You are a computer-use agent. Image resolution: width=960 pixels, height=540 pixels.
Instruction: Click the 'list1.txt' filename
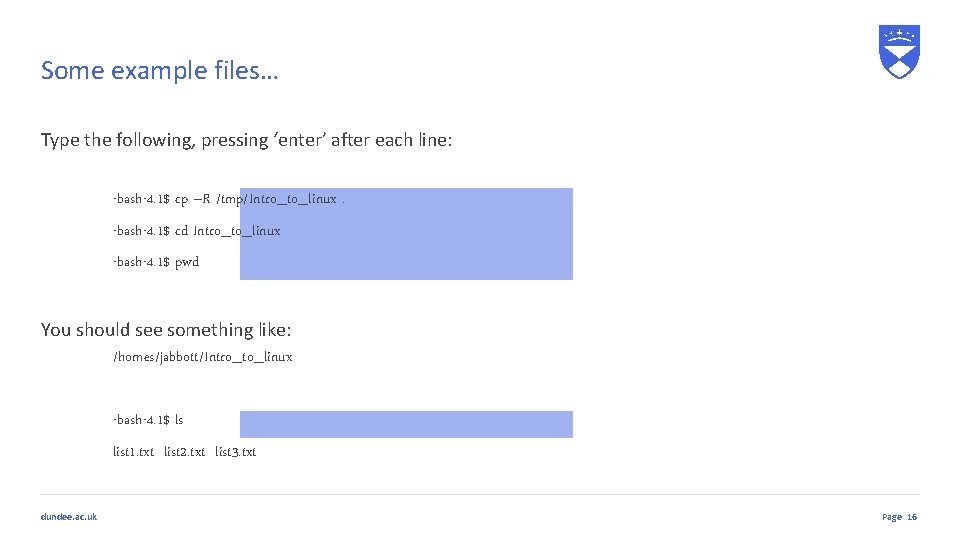click(x=133, y=452)
